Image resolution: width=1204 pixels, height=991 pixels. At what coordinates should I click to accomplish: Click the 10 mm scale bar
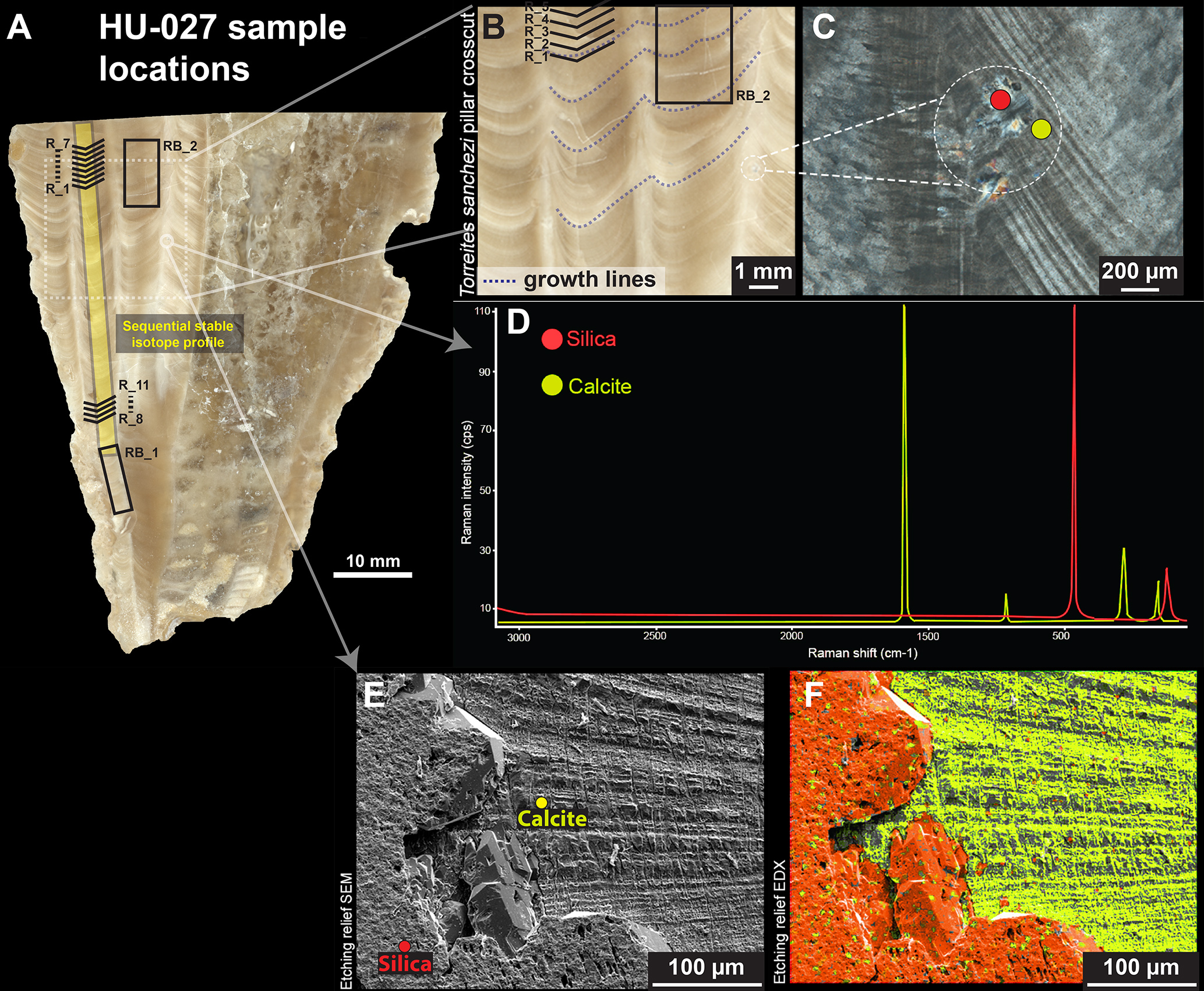[x=373, y=574]
